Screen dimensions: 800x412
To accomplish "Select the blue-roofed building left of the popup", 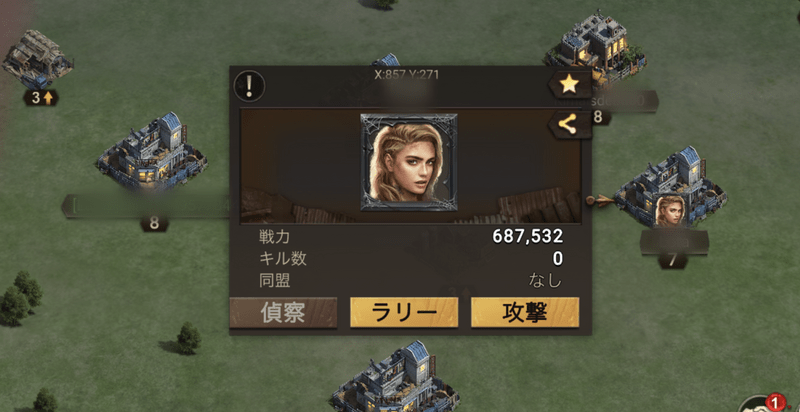I will tap(152, 152).
